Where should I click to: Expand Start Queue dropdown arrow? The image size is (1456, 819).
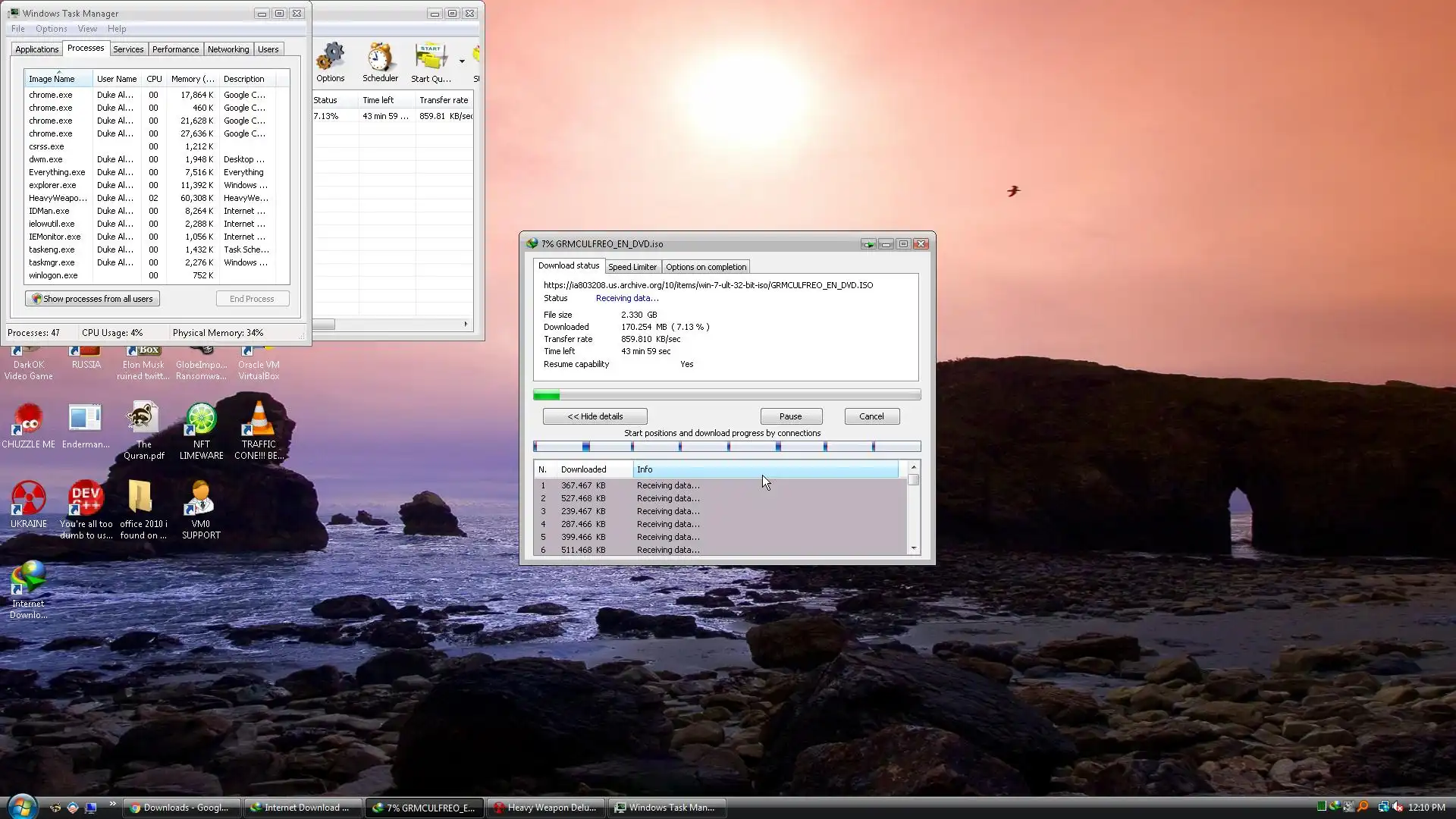462,61
